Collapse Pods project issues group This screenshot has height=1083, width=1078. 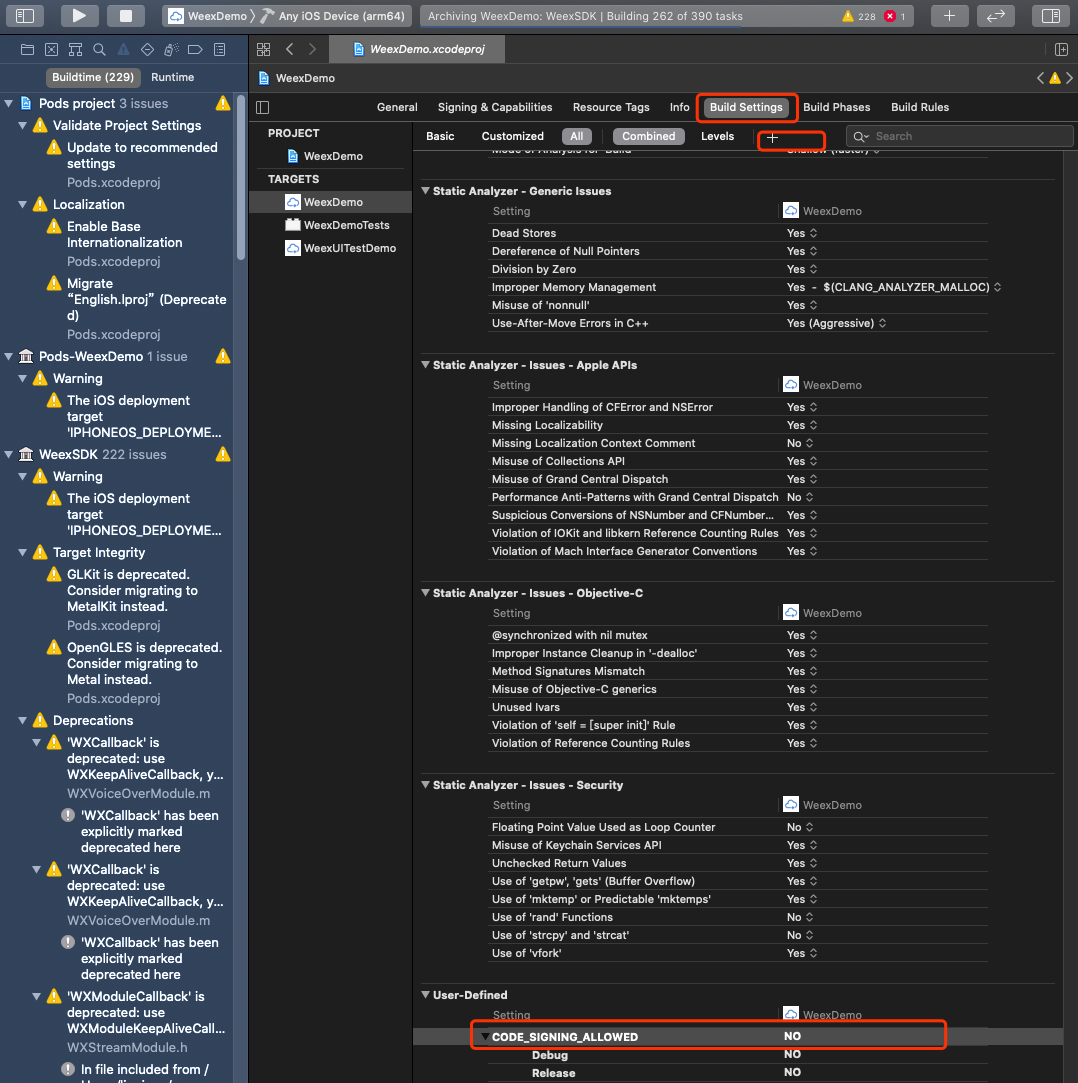tap(9, 104)
